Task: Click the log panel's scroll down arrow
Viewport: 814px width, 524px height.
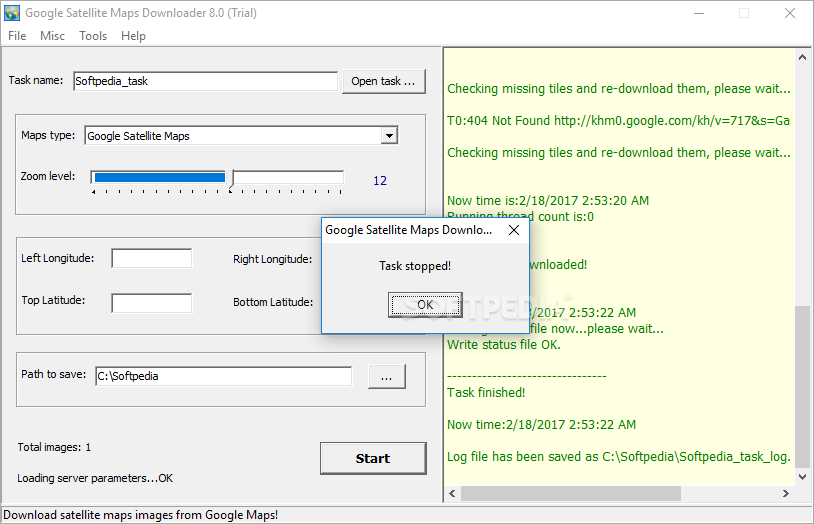Action: tap(803, 476)
